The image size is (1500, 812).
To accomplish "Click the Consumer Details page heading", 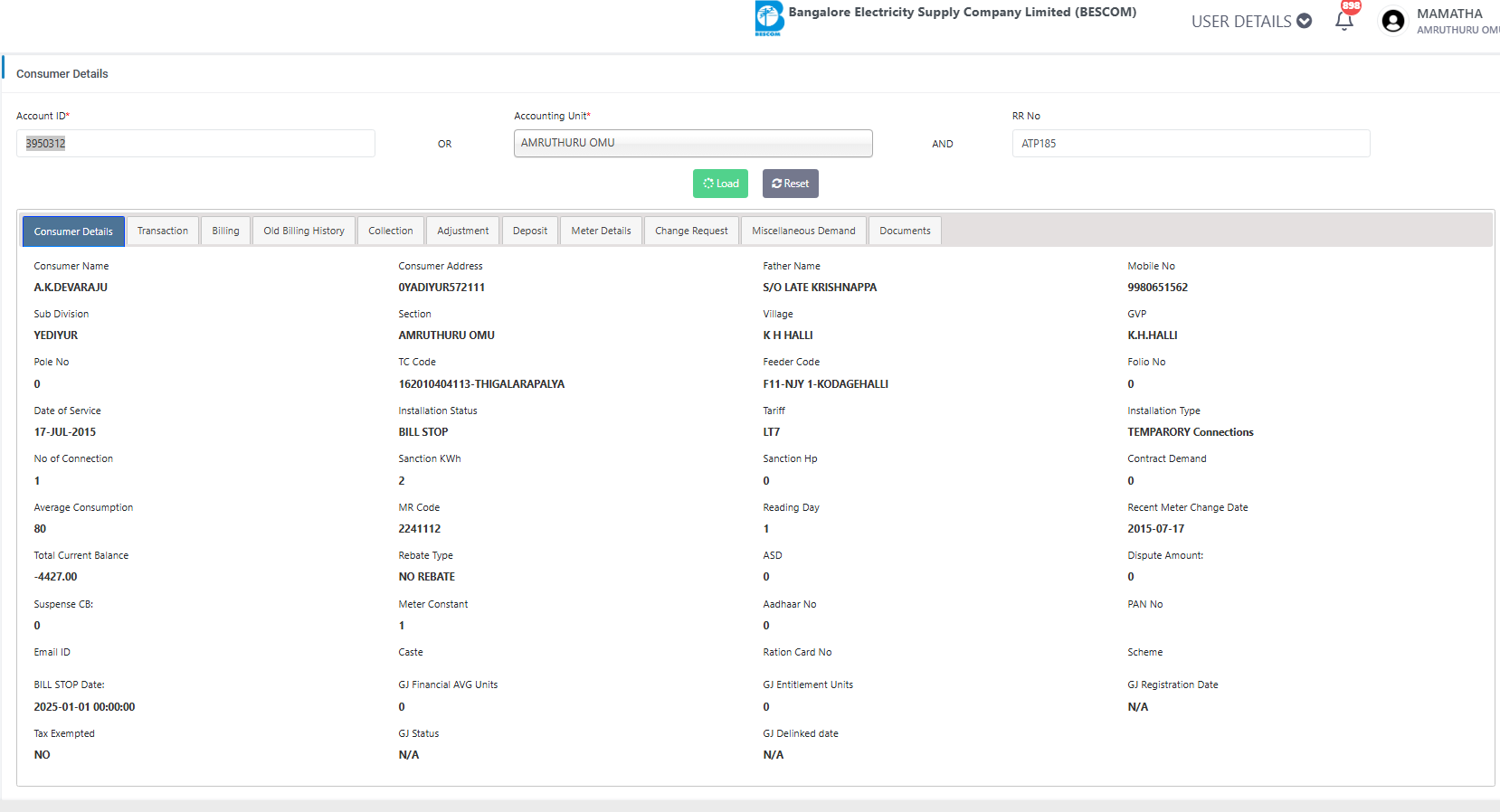I will (62, 74).
